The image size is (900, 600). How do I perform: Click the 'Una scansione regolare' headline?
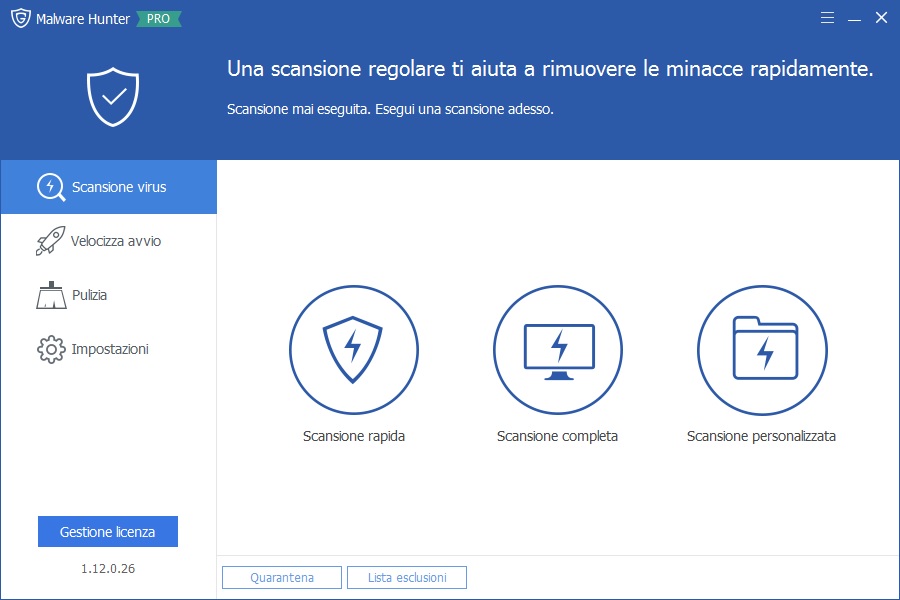coord(550,69)
